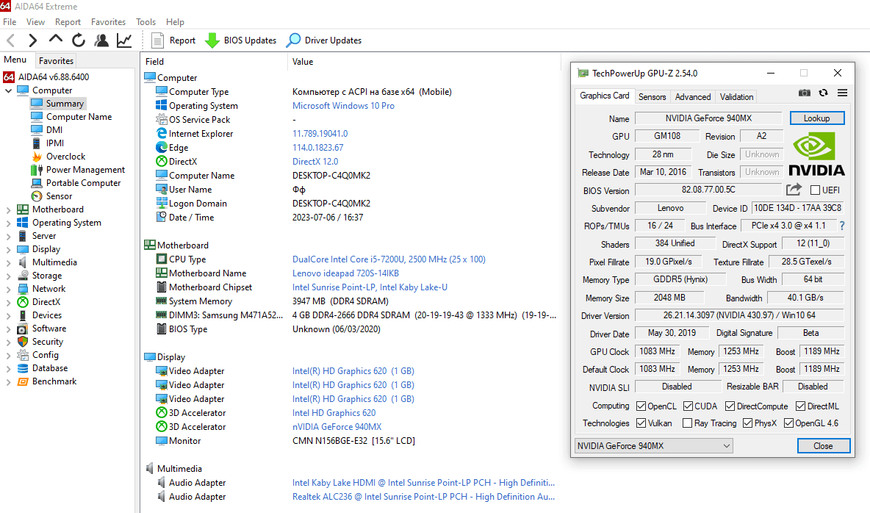Expand the Motherboard tree node
870x513 pixels.
coord(8,210)
